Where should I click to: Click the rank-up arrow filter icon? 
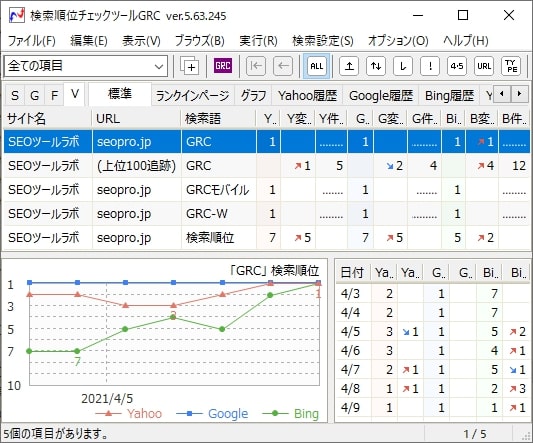[349, 66]
